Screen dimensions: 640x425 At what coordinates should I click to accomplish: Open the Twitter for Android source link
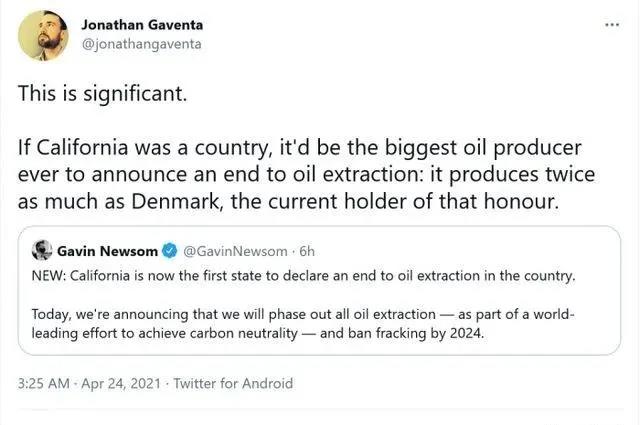233,383
